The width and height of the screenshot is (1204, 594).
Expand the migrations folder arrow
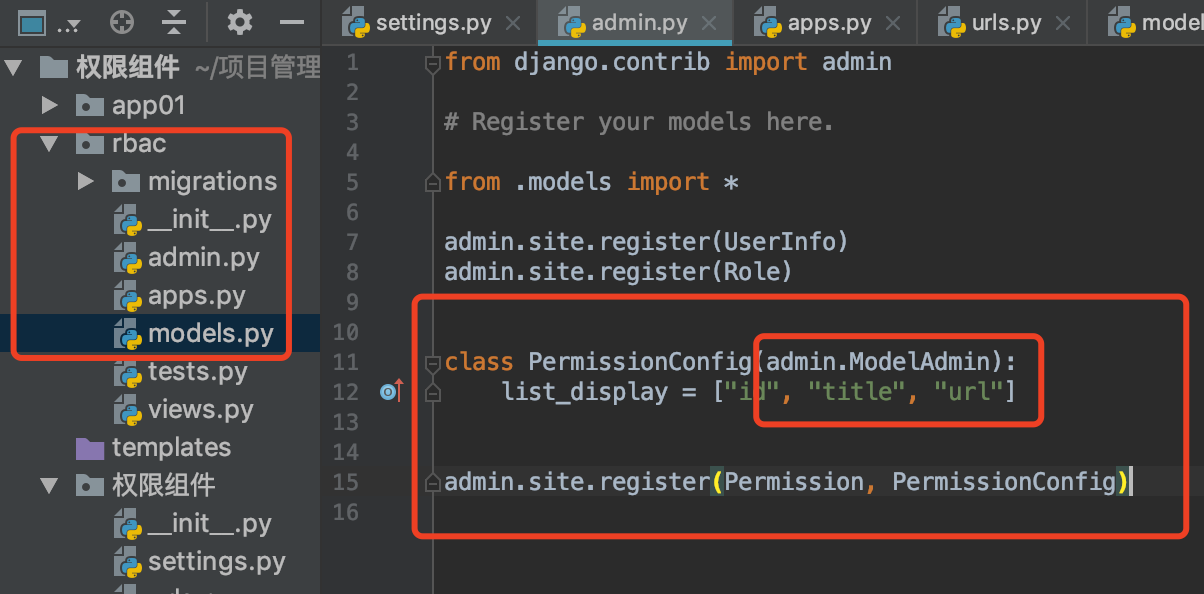pos(86,181)
